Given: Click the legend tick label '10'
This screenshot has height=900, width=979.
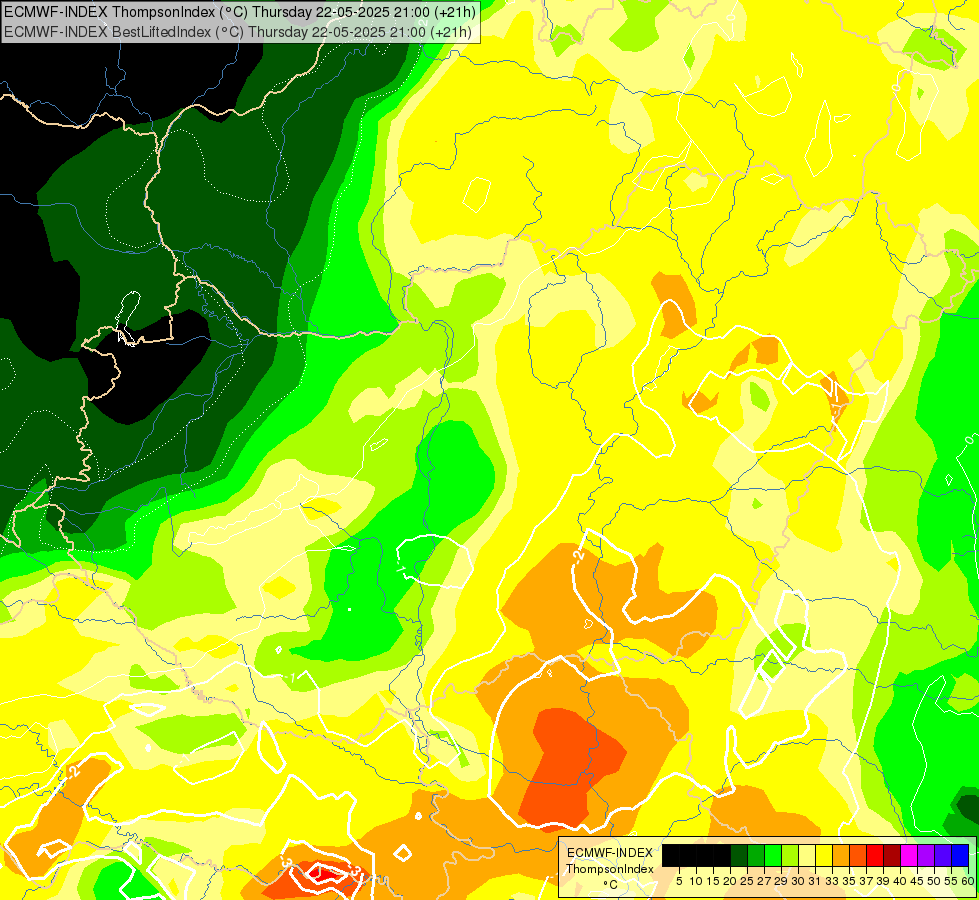Looking at the screenshot, I should [x=696, y=881].
